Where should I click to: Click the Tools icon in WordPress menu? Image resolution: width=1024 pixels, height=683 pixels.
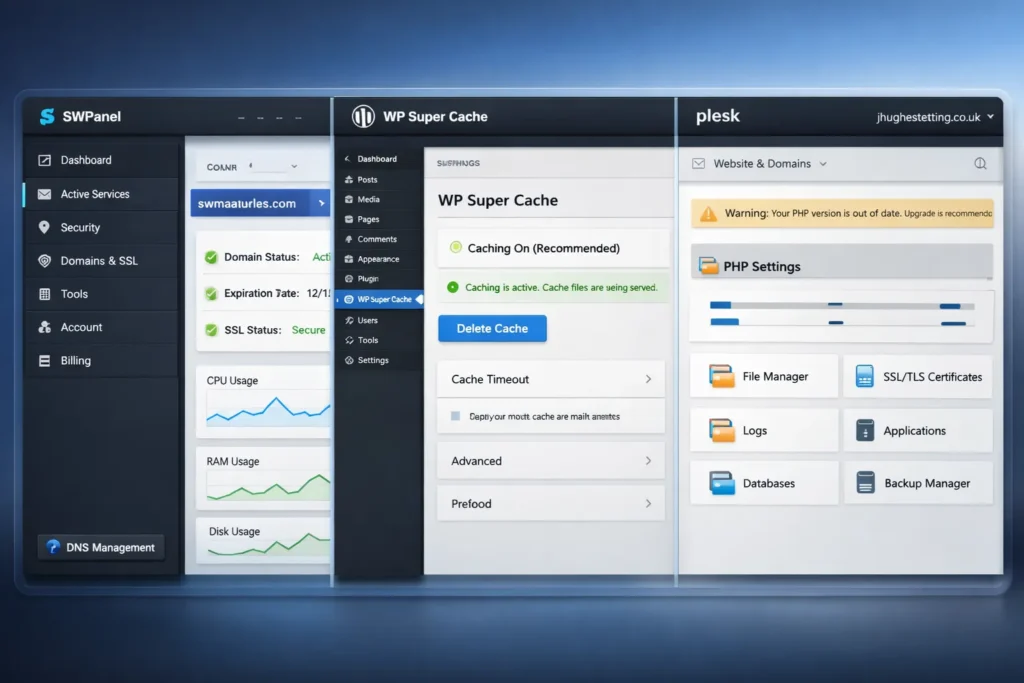tap(349, 340)
